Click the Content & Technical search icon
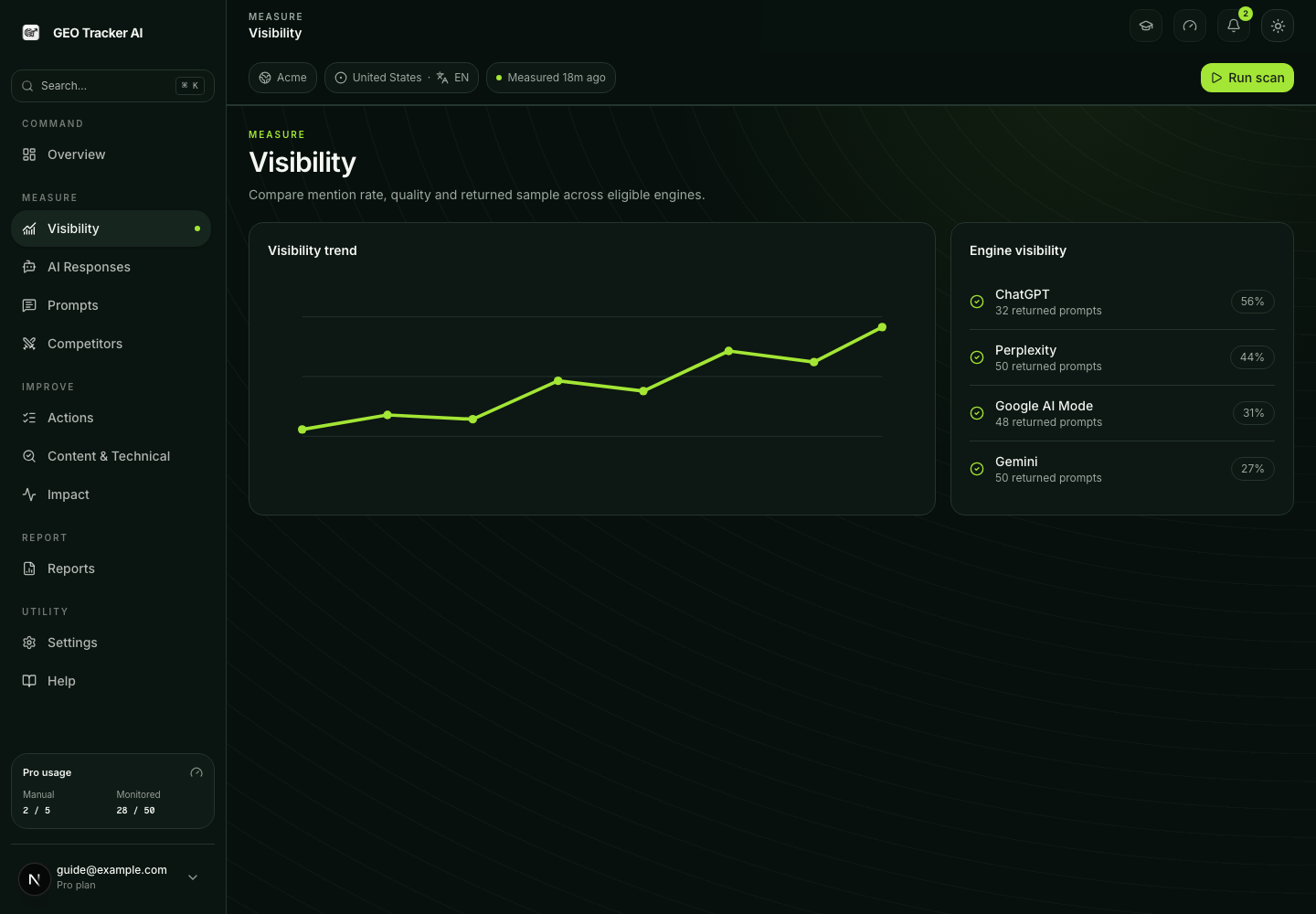The image size is (1316, 914). pos(29,456)
